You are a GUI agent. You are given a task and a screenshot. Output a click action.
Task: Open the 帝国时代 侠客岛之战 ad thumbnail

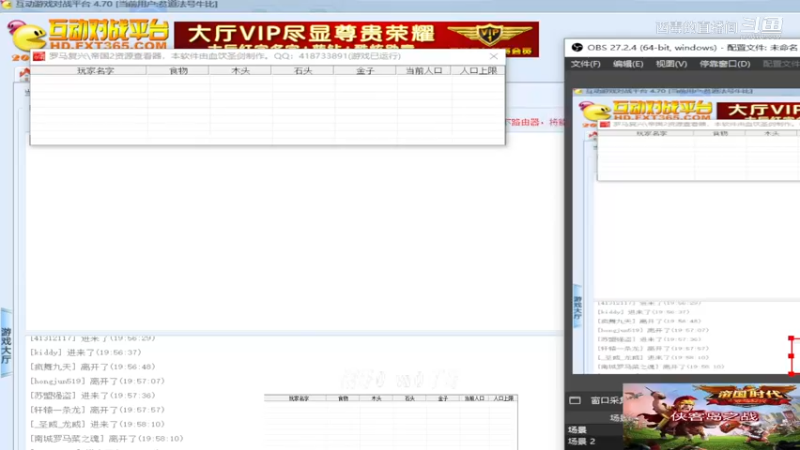coord(711,416)
